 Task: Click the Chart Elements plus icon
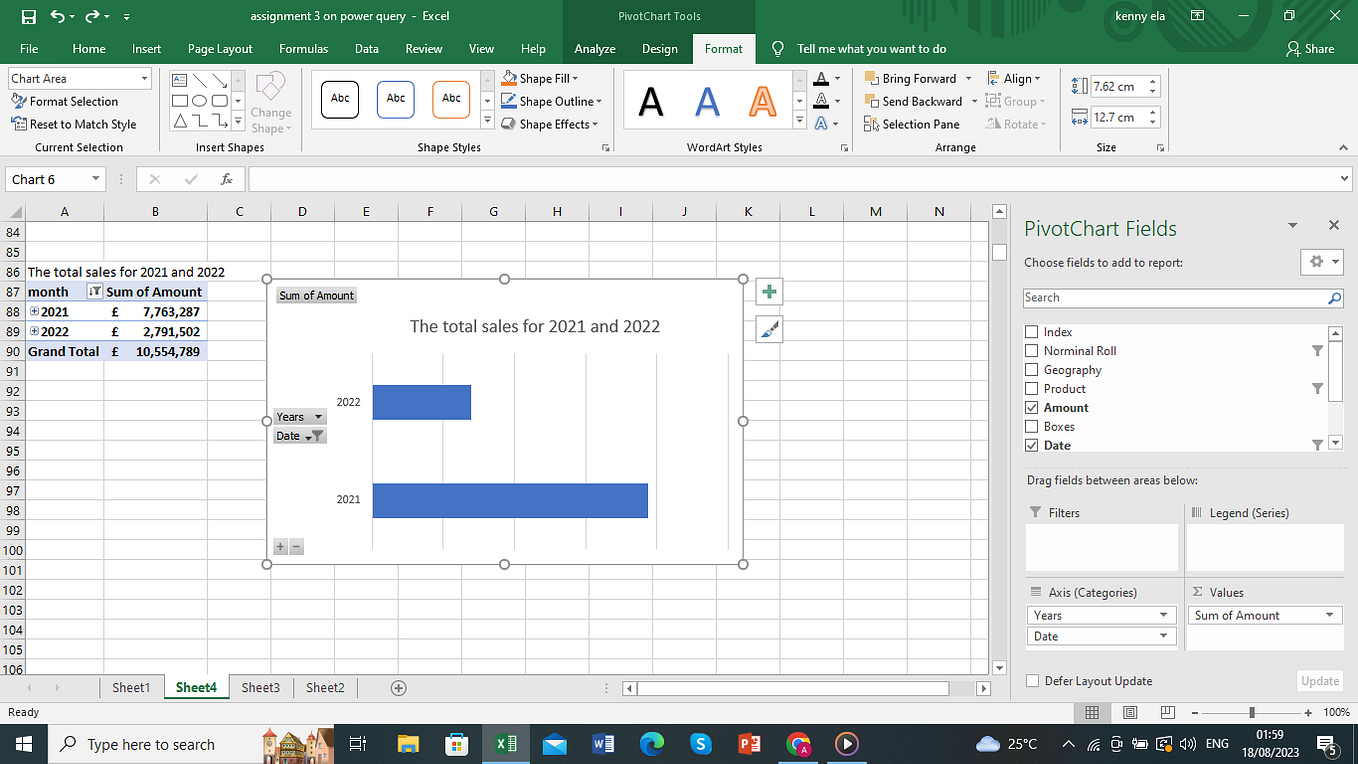pos(768,291)
